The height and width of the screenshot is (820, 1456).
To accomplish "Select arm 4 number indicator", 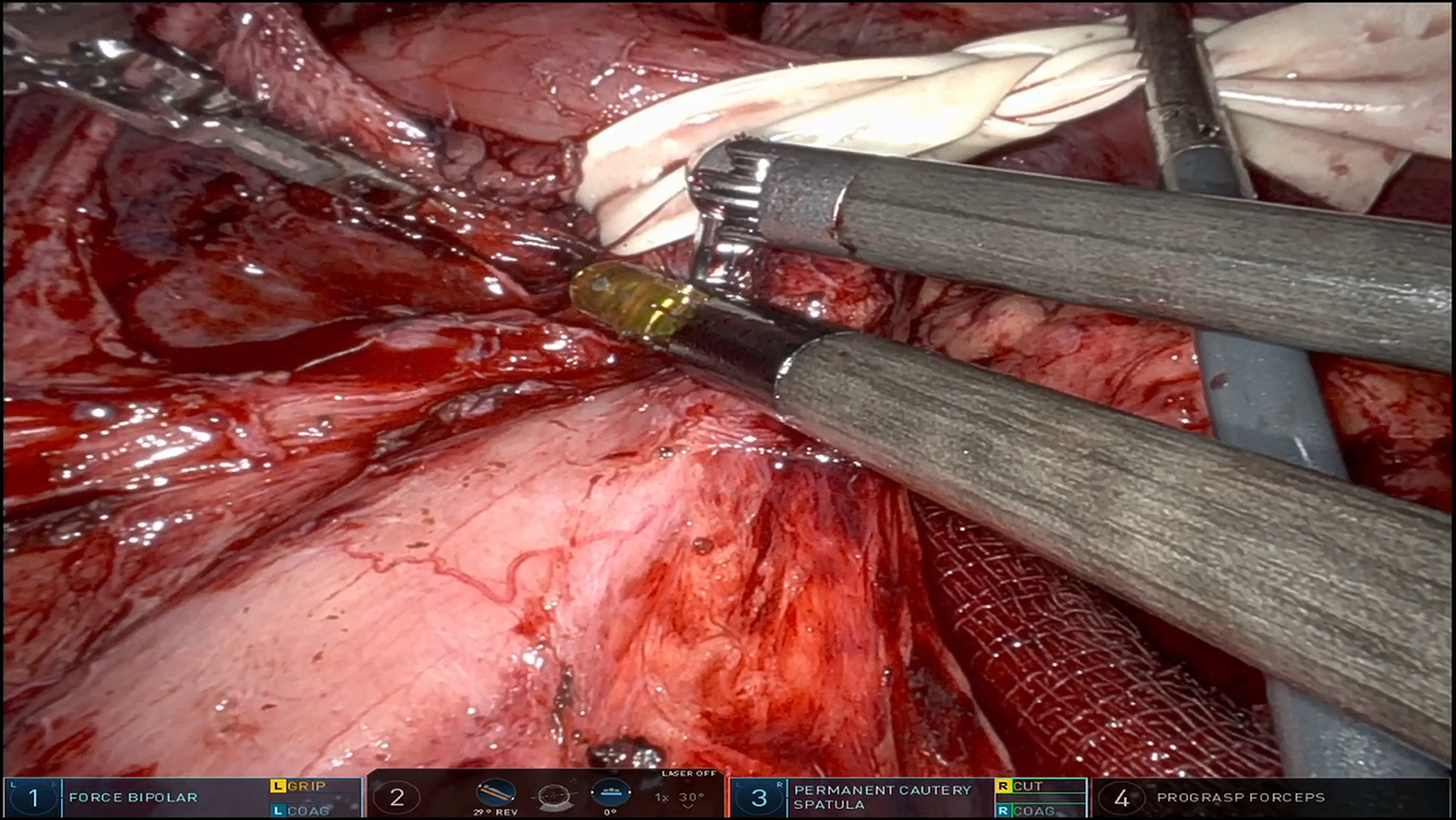I will coord(1122,798).
